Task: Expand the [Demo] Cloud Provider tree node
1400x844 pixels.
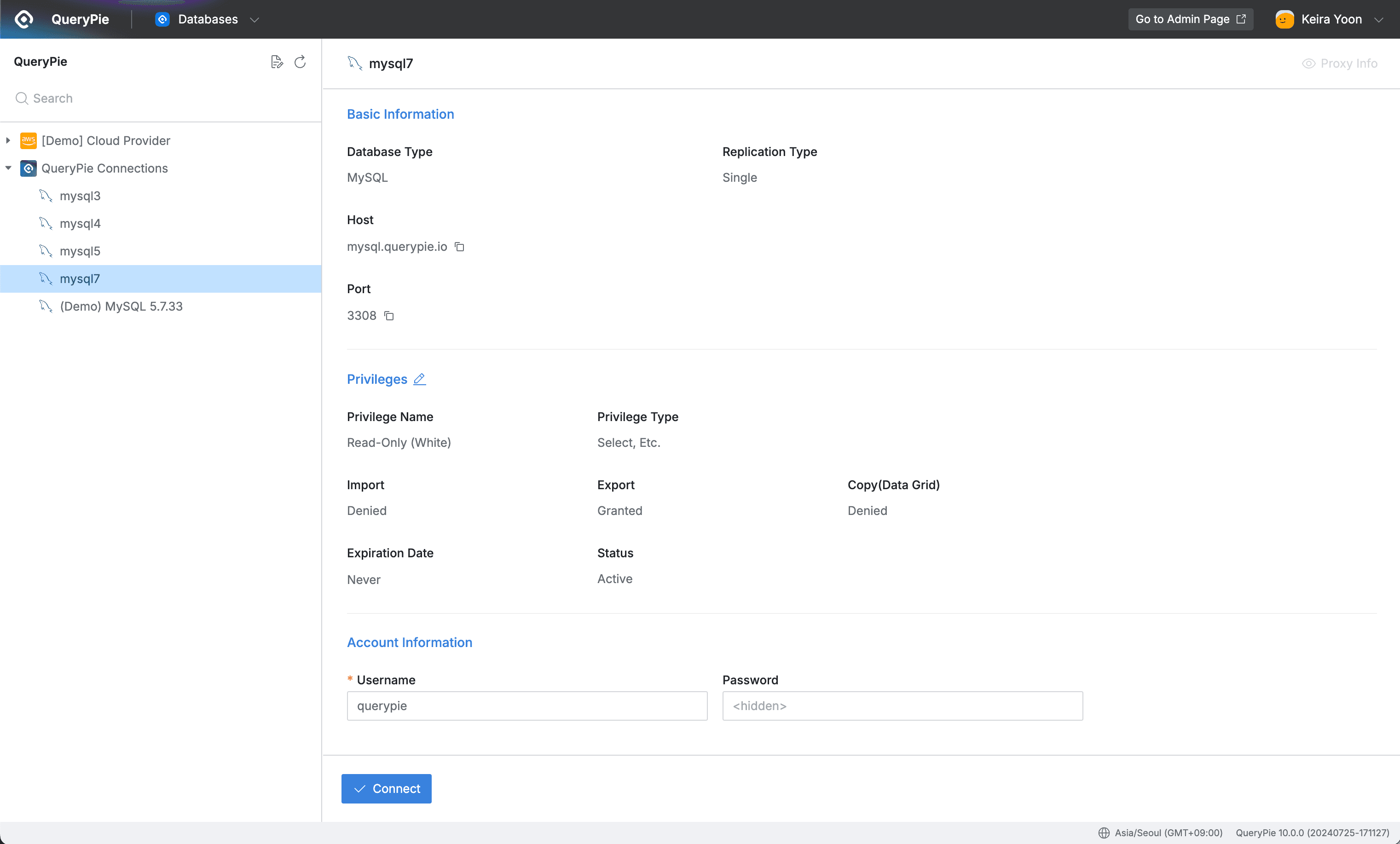Action: point(7,140)
